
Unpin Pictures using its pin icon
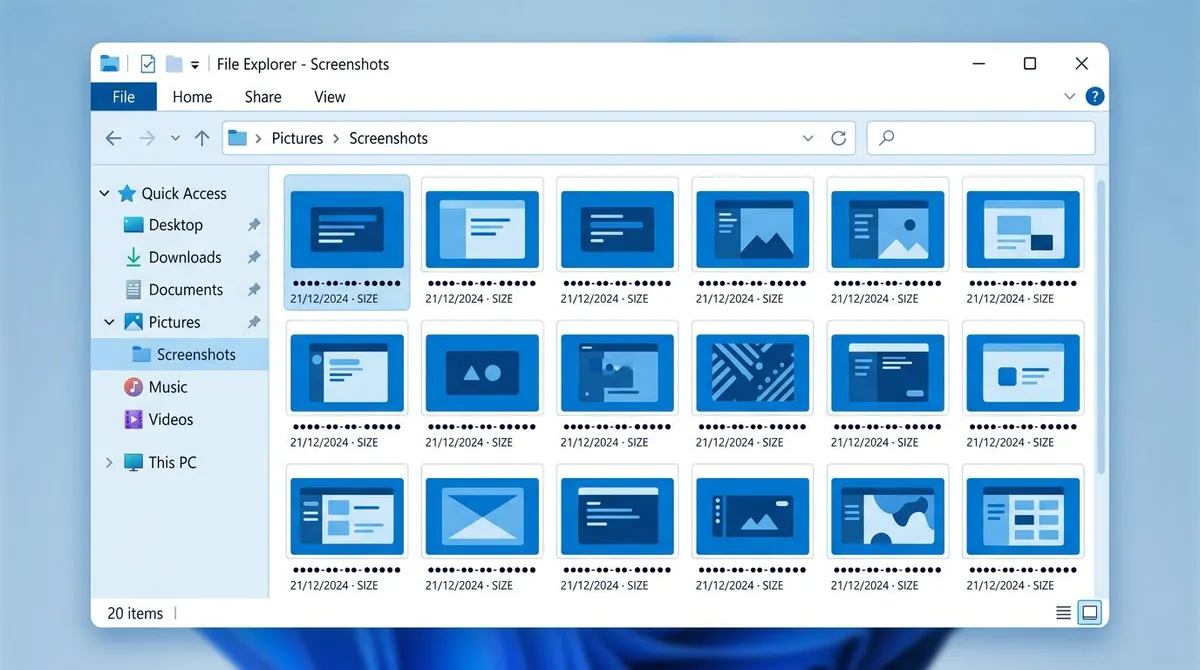(254, 322)
